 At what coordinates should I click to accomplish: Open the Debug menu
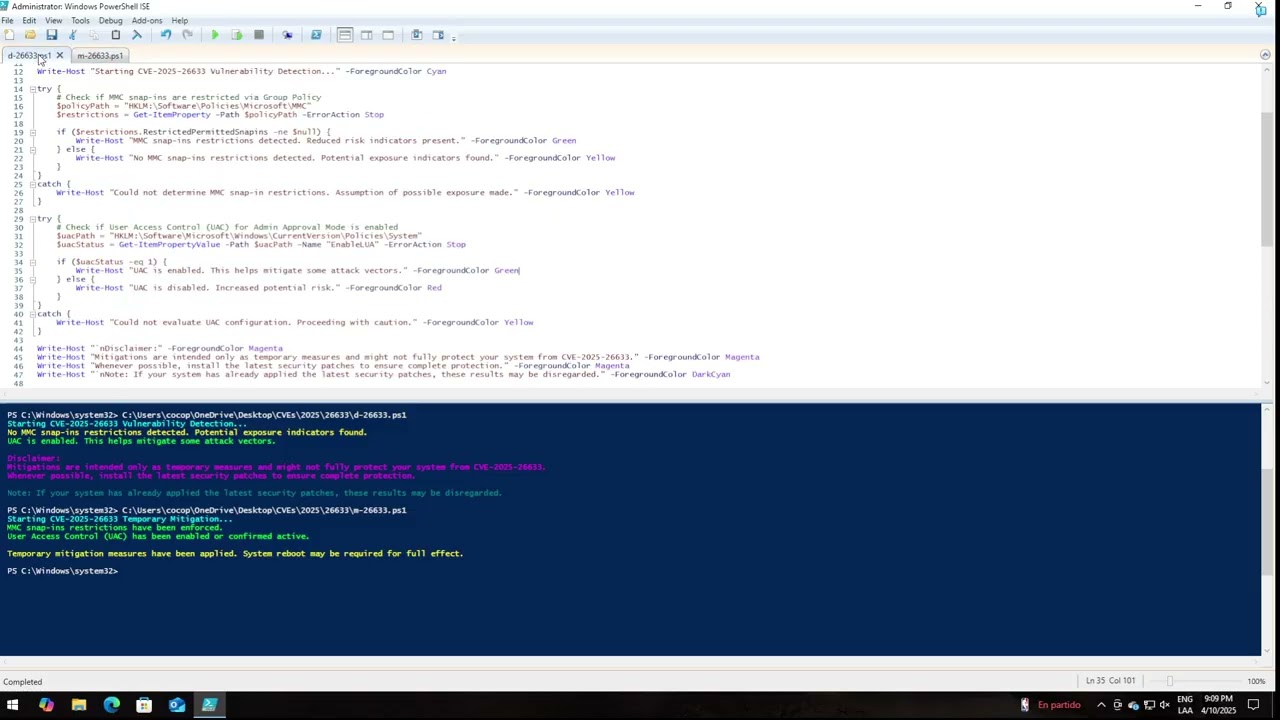110,20
